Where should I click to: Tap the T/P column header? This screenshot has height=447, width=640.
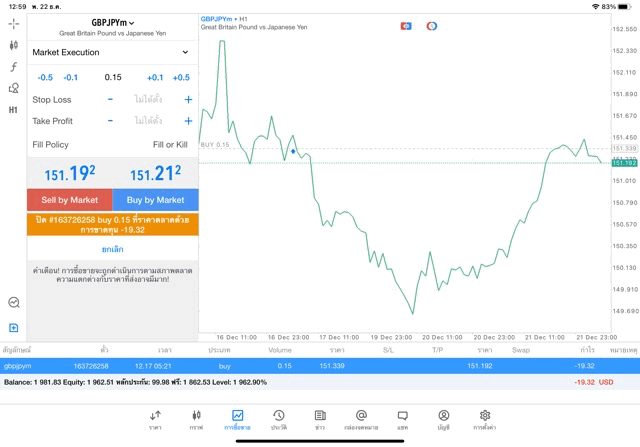438,350
